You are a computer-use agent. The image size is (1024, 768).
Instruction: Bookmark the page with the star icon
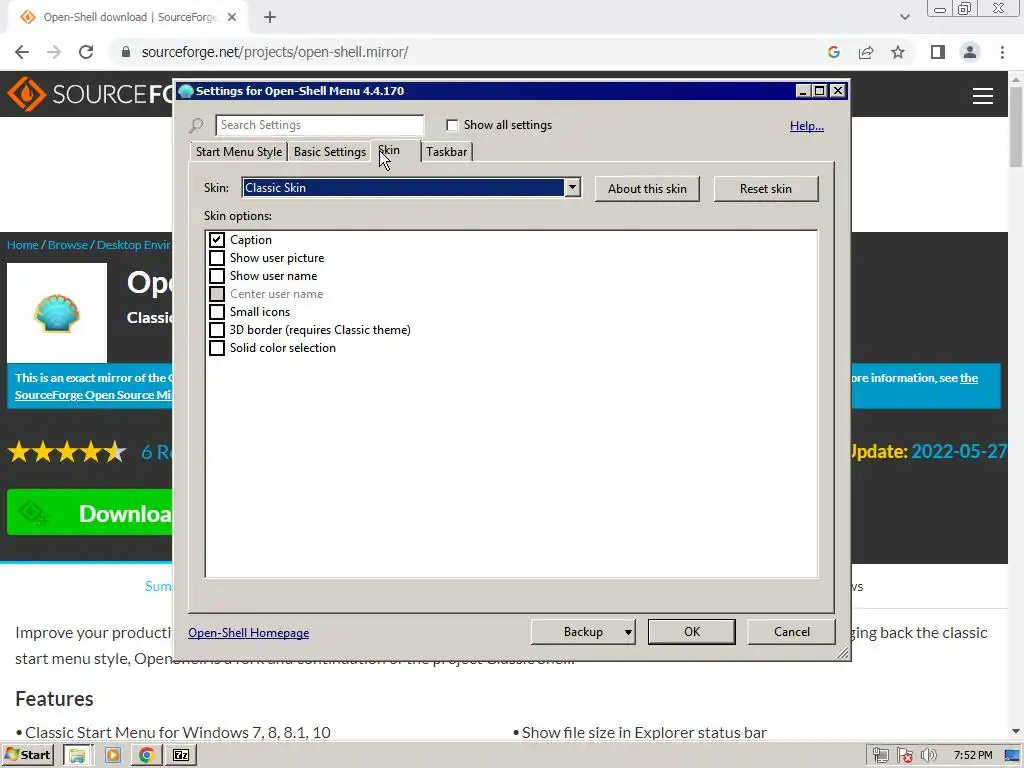[898, 52]
